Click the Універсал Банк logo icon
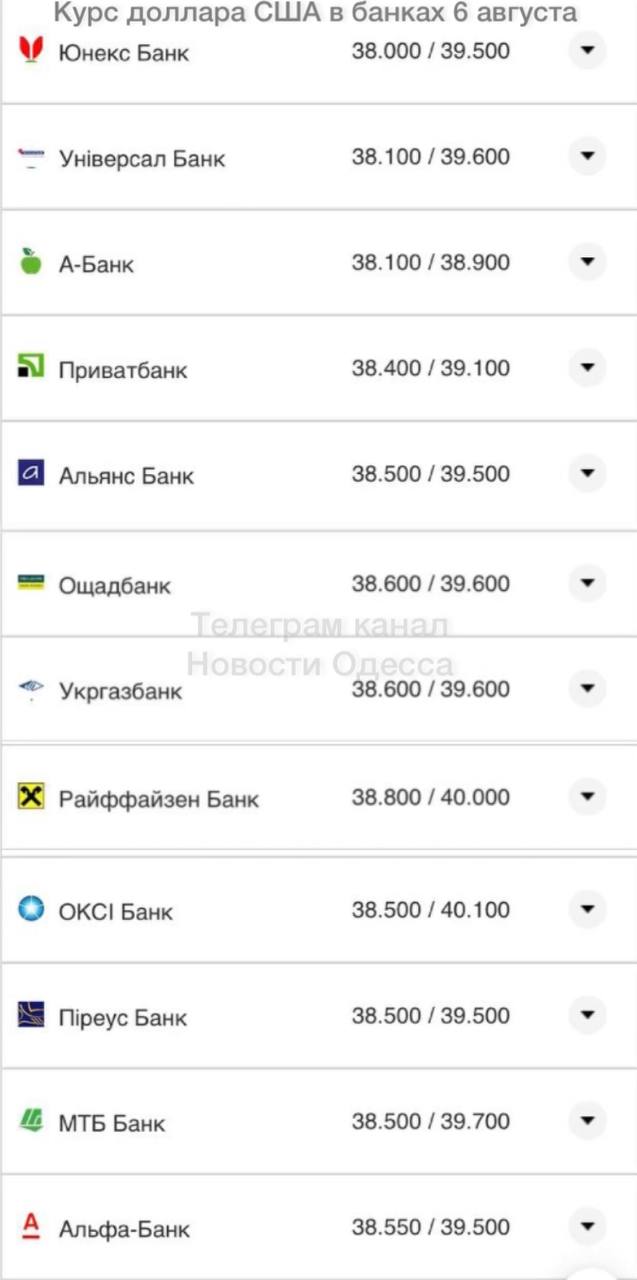 click(x=31, y=157)
